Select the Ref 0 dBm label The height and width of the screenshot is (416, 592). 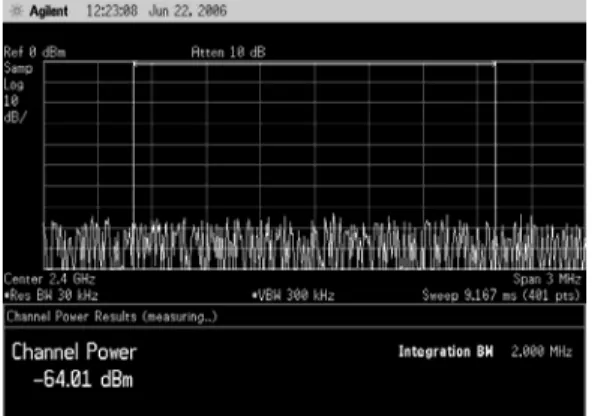(x=35, y=52)
